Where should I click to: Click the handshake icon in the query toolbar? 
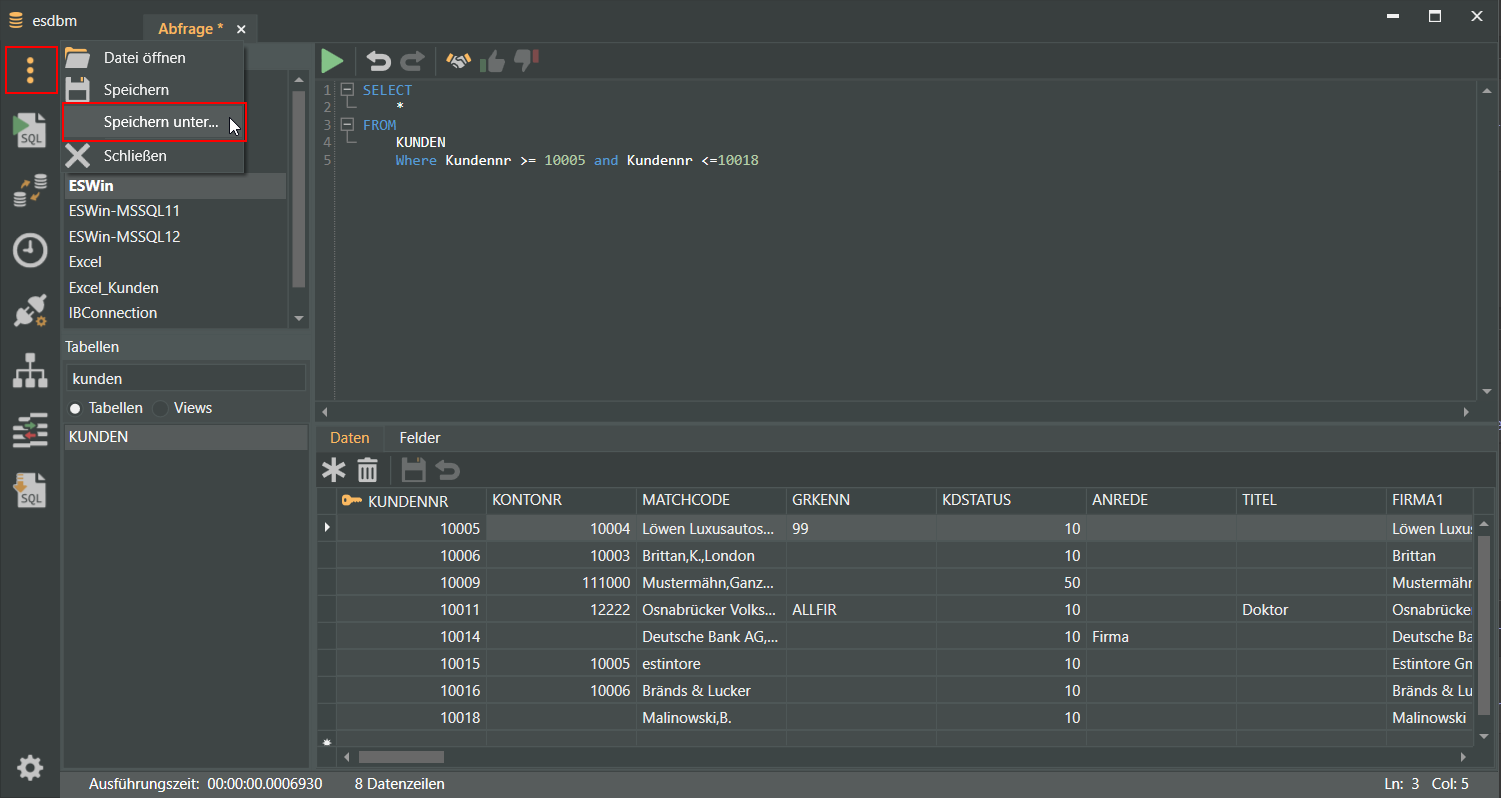point(458,62)
